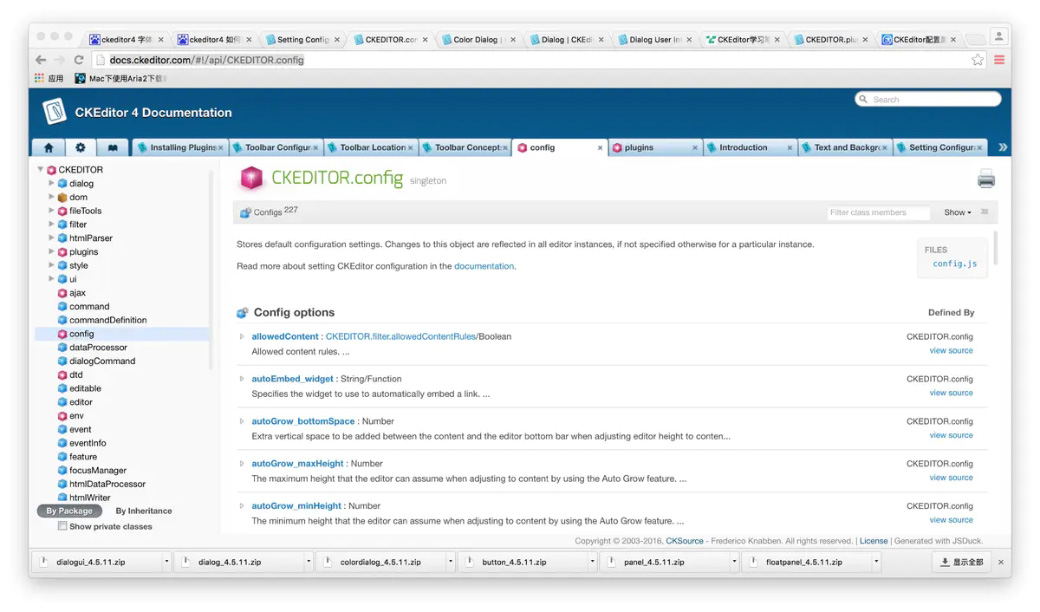Click view source for autoEmbed_widget
The image size is (1040, 612).
[950, 393]
